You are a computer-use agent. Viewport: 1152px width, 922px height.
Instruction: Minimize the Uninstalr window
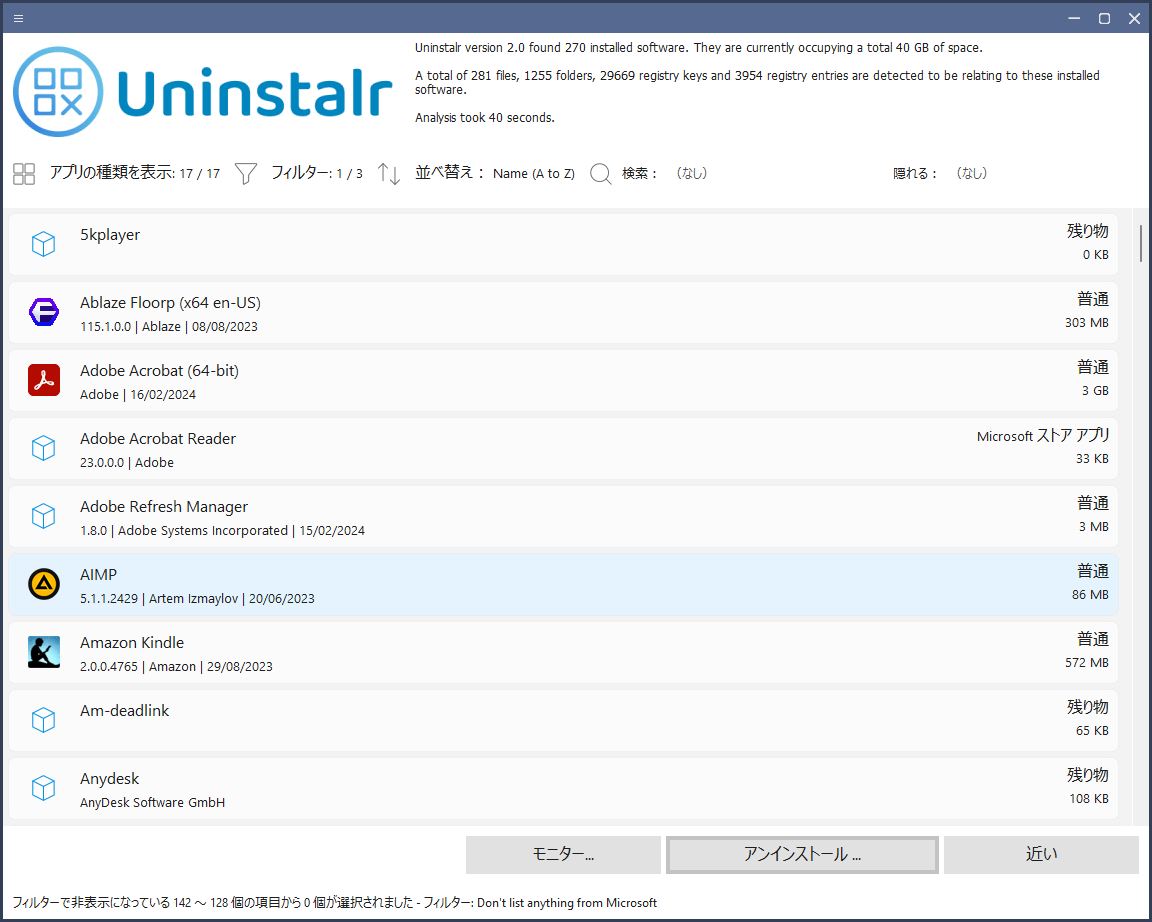pos(1074,18)
